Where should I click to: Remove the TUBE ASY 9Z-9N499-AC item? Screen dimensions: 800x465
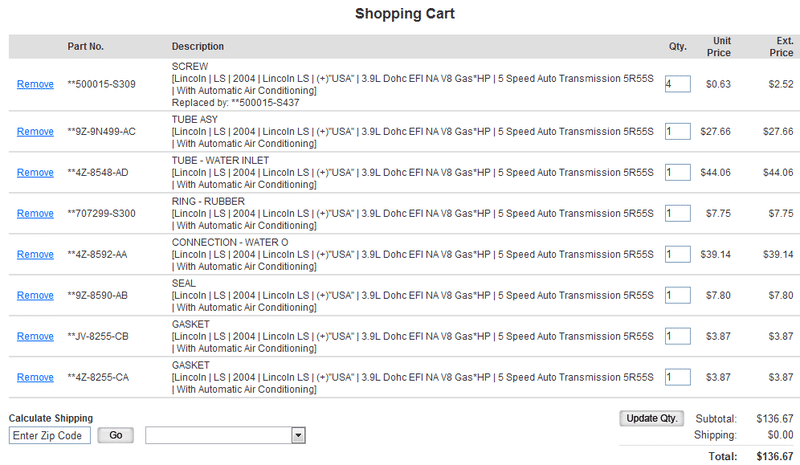[x=35, y=131]
